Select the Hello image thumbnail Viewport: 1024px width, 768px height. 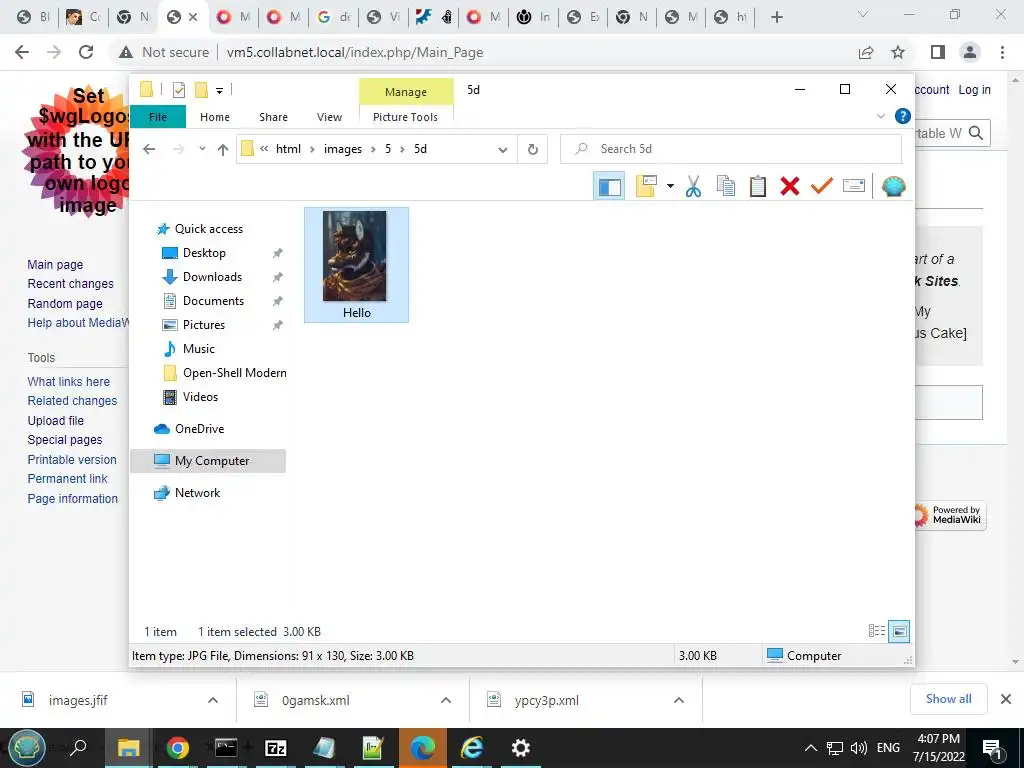[x=356, y=264]
